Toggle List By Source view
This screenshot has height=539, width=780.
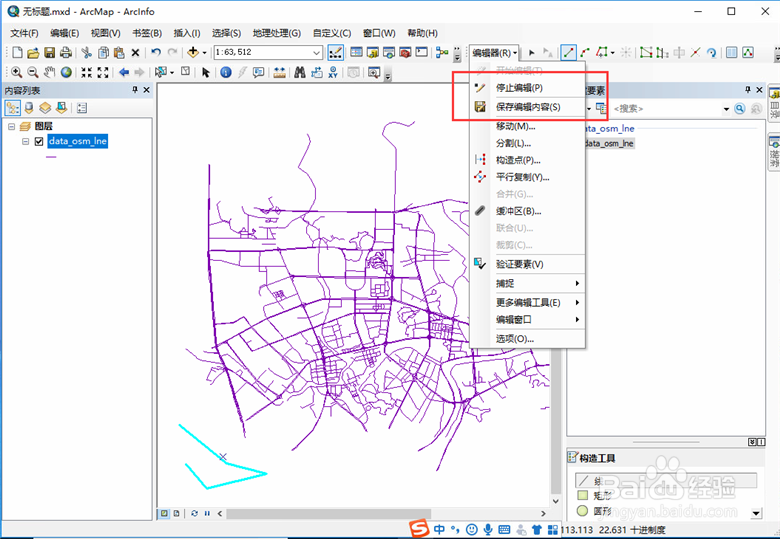pos(29,108)
